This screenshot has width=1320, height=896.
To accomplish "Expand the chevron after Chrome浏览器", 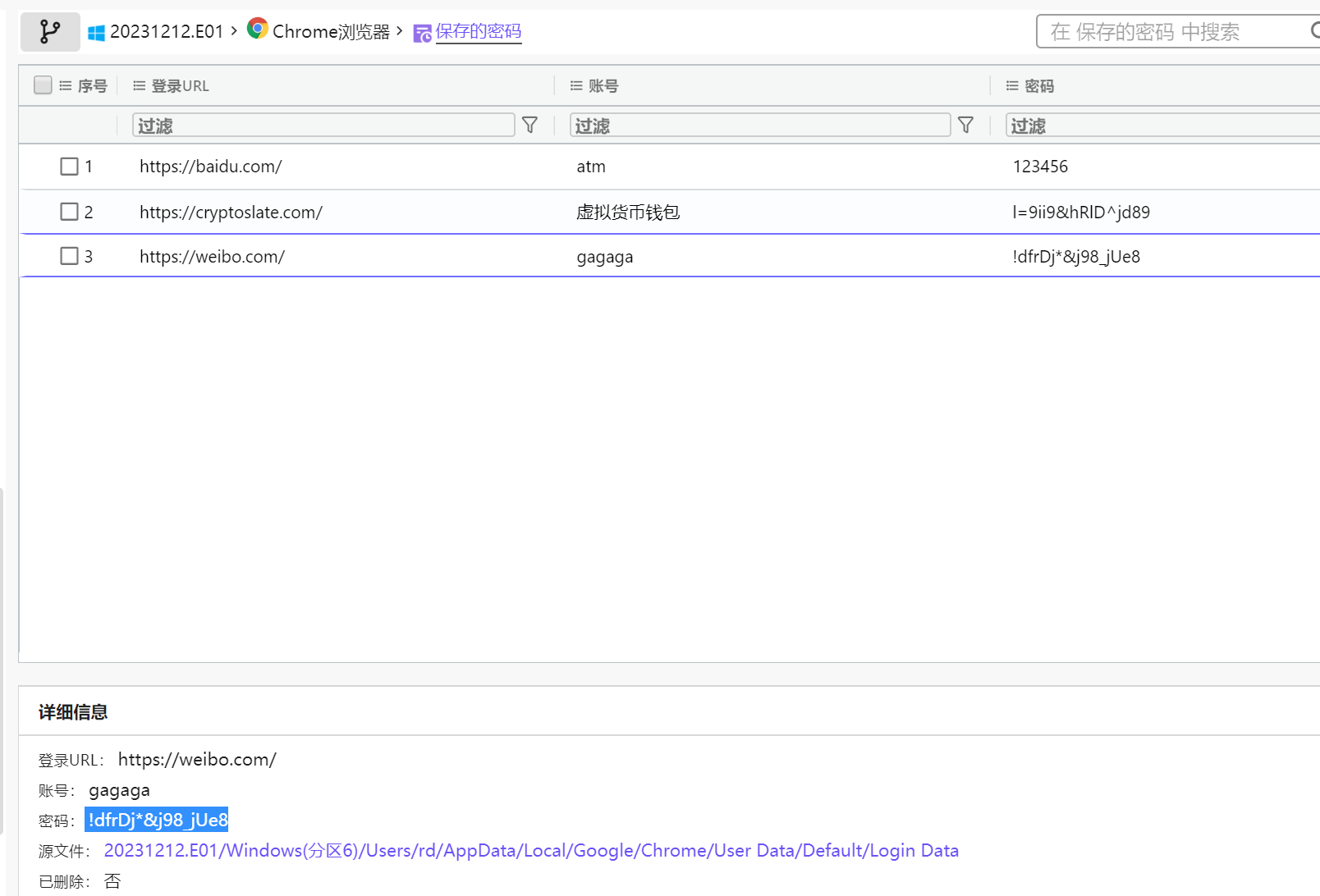I will (399, 30).
